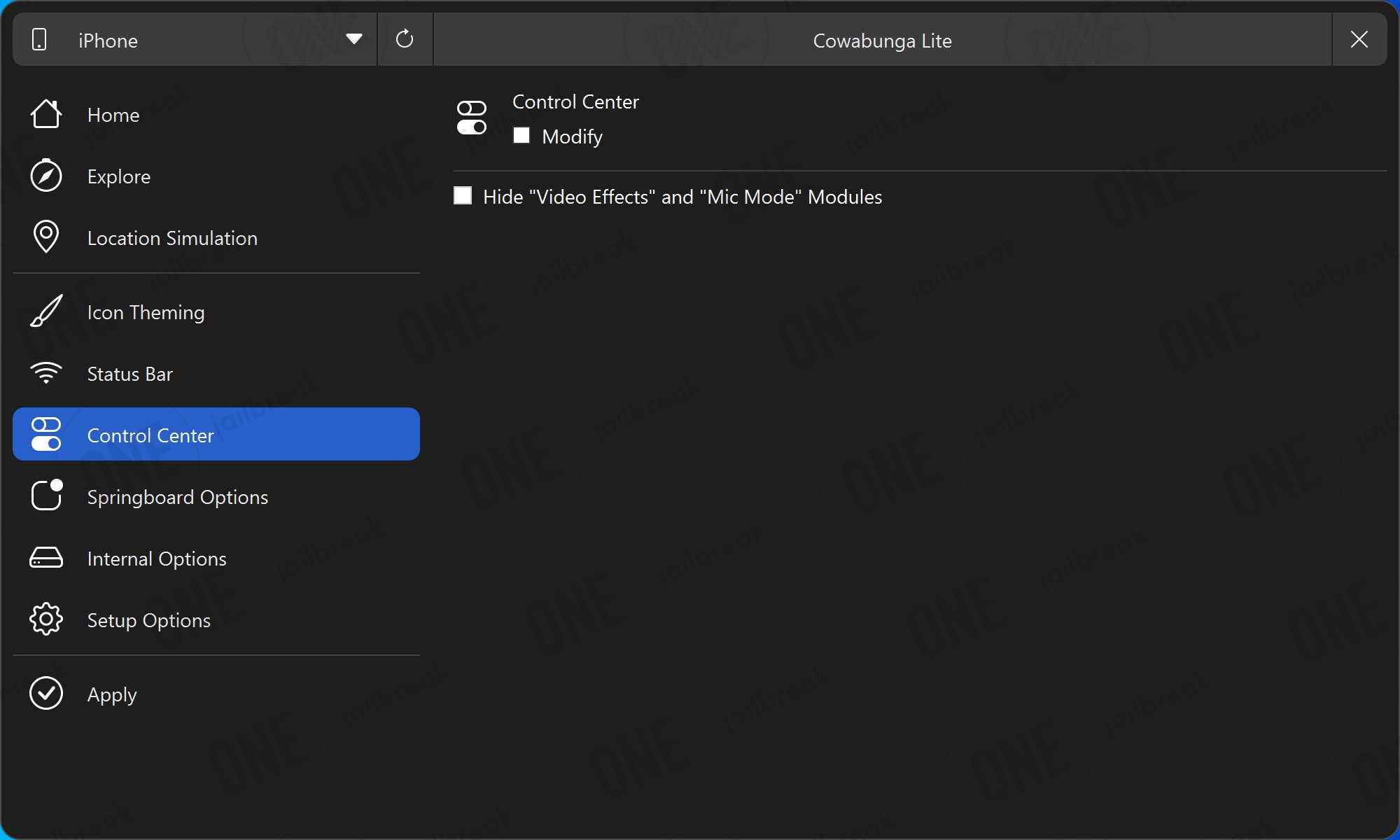The width and height of the screenshot is (1400, 840).
Task: Open the Explore section
Action: coord(216,176)
